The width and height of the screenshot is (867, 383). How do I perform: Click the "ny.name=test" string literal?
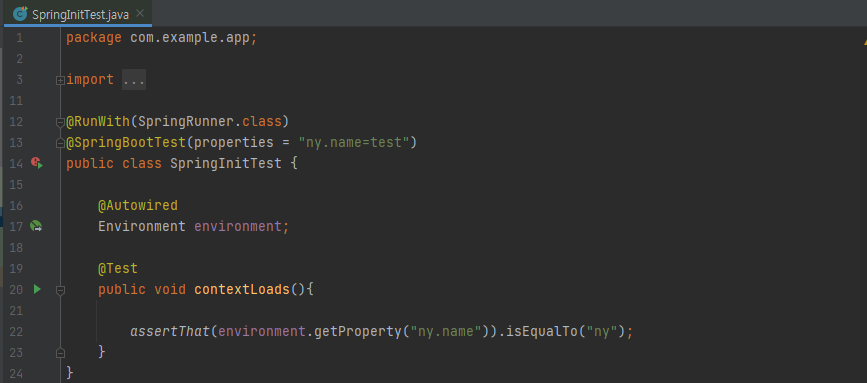pyautogui.click(x=354, y=142)
